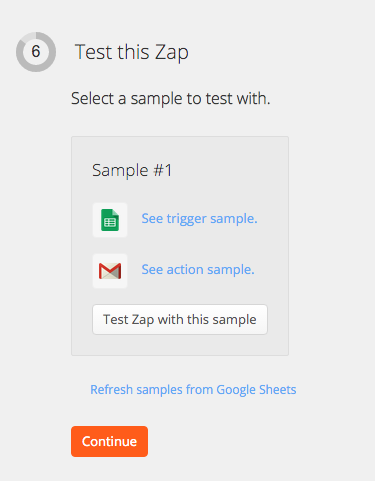Click the Google Sheets icon
Viewport: 375px width, 481px height.
pyautogui.click(x=110, y=220)
